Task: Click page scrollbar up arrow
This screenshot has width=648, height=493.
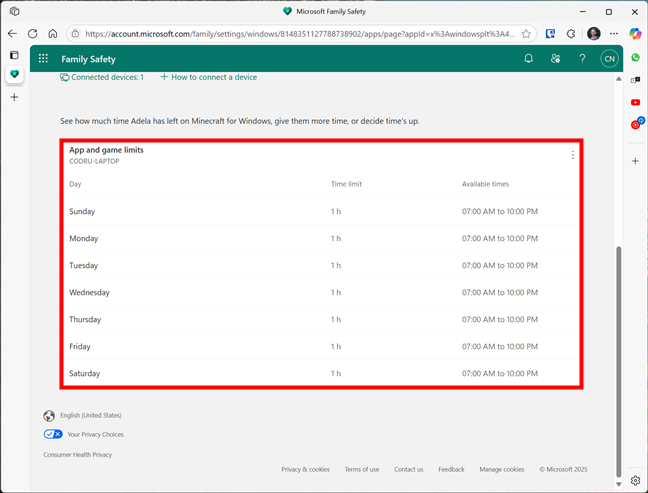Action: [619, 79]
